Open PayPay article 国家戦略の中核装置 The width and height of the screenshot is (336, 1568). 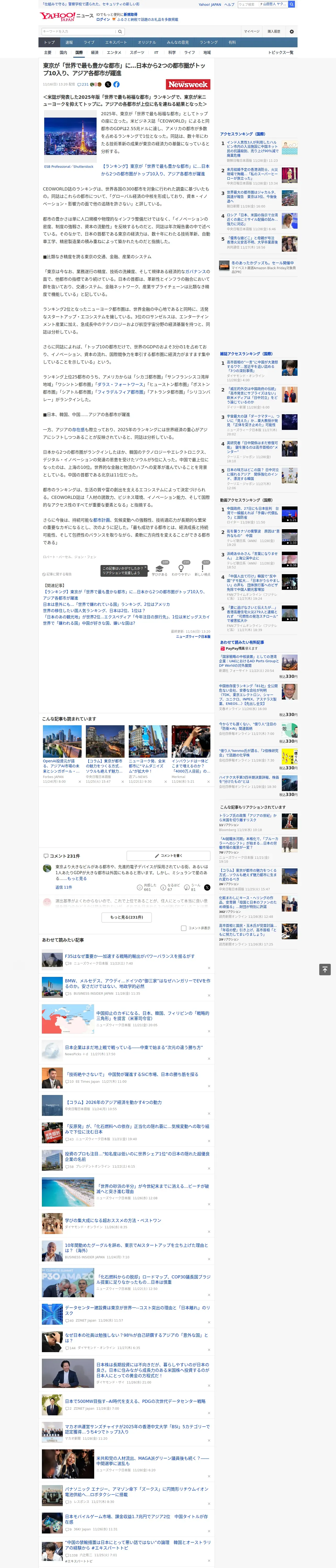pyautogui.click(x=249, y=661)
